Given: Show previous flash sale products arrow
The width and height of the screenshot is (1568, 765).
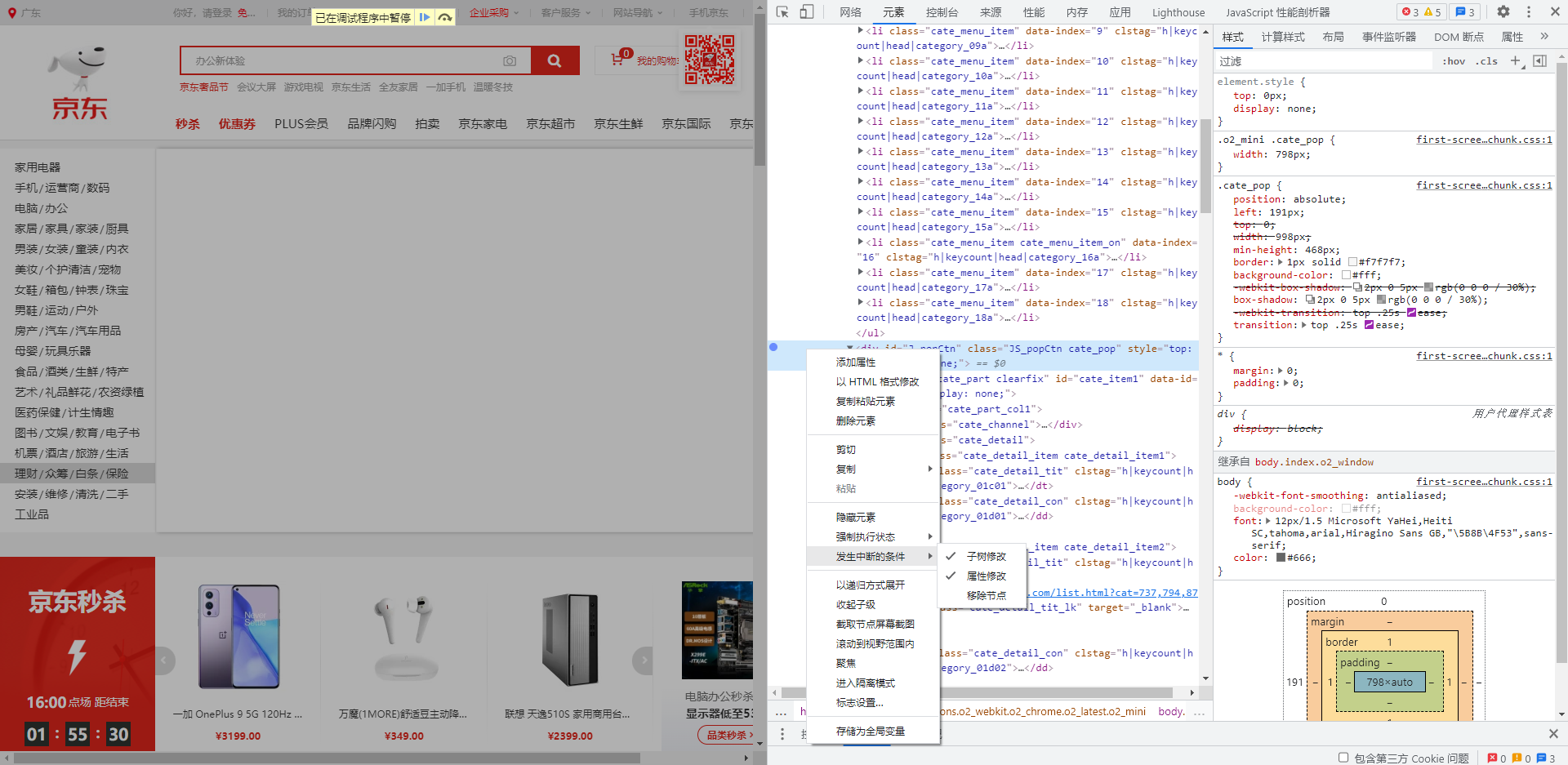Looking at the screenshot, I should click(164, 660).
